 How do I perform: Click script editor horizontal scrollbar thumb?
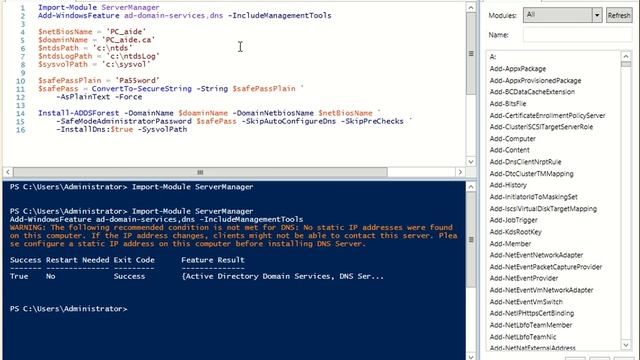click(x=200, y=172)
